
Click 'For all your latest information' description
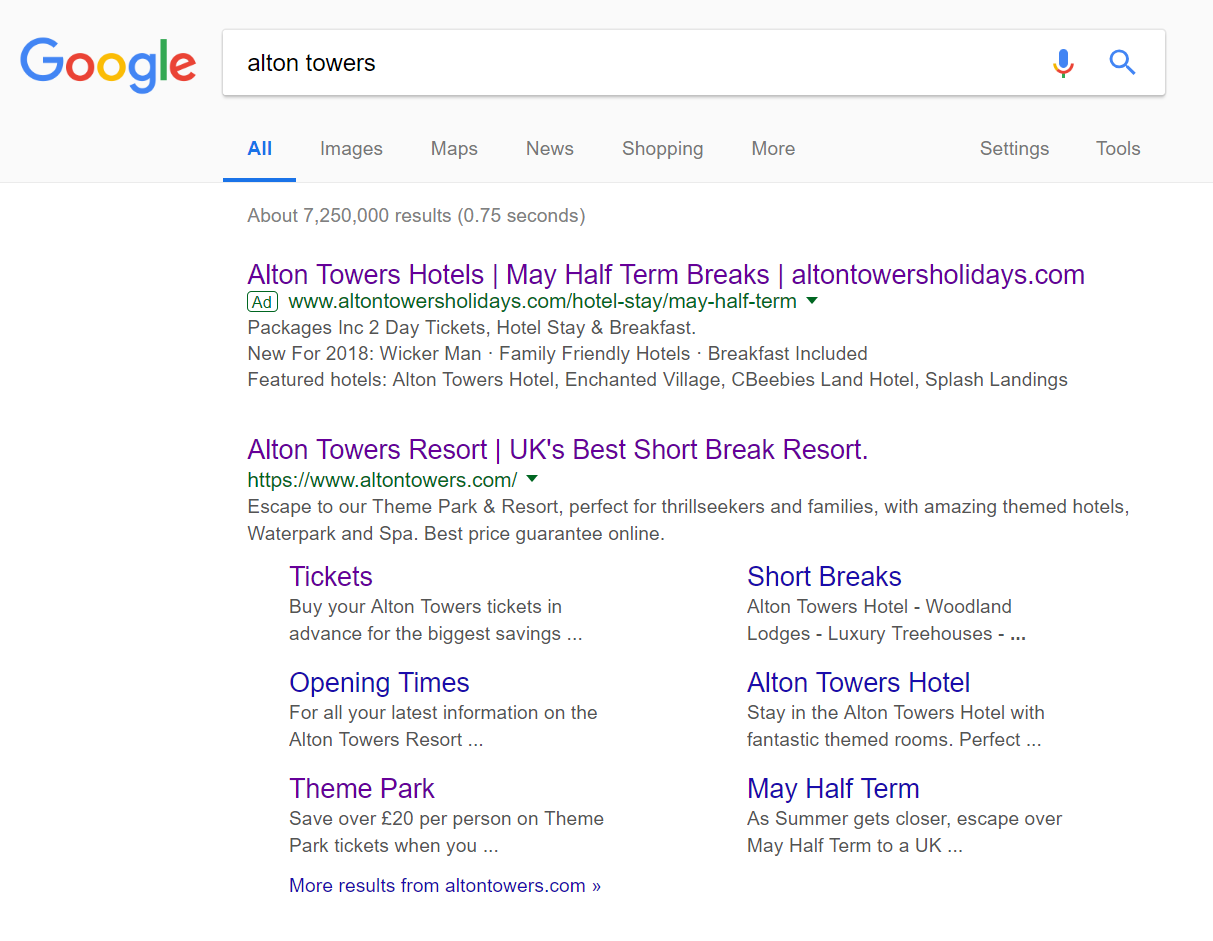coord(443,726)
